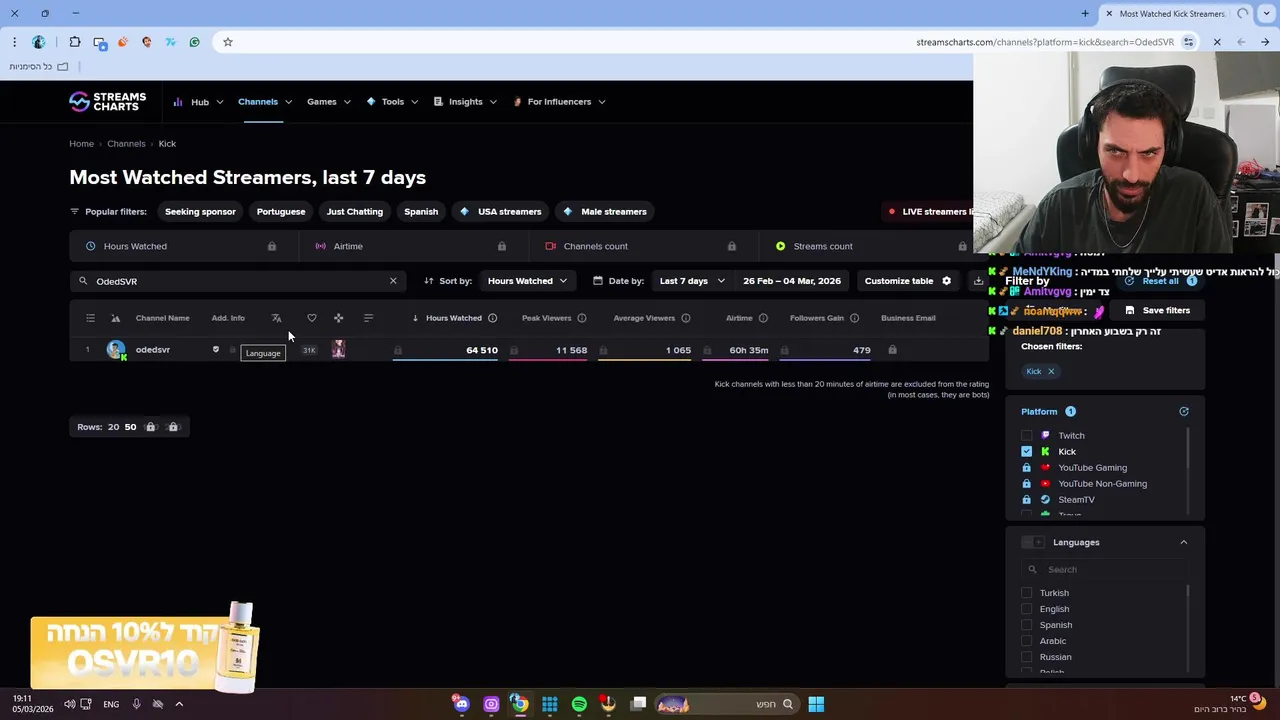Image resolution: width=1280 pixels, height=720 pixels.
Task: Apply the Seeking sponsor filter
Action: pyautogui.click(x=200, y=212)
